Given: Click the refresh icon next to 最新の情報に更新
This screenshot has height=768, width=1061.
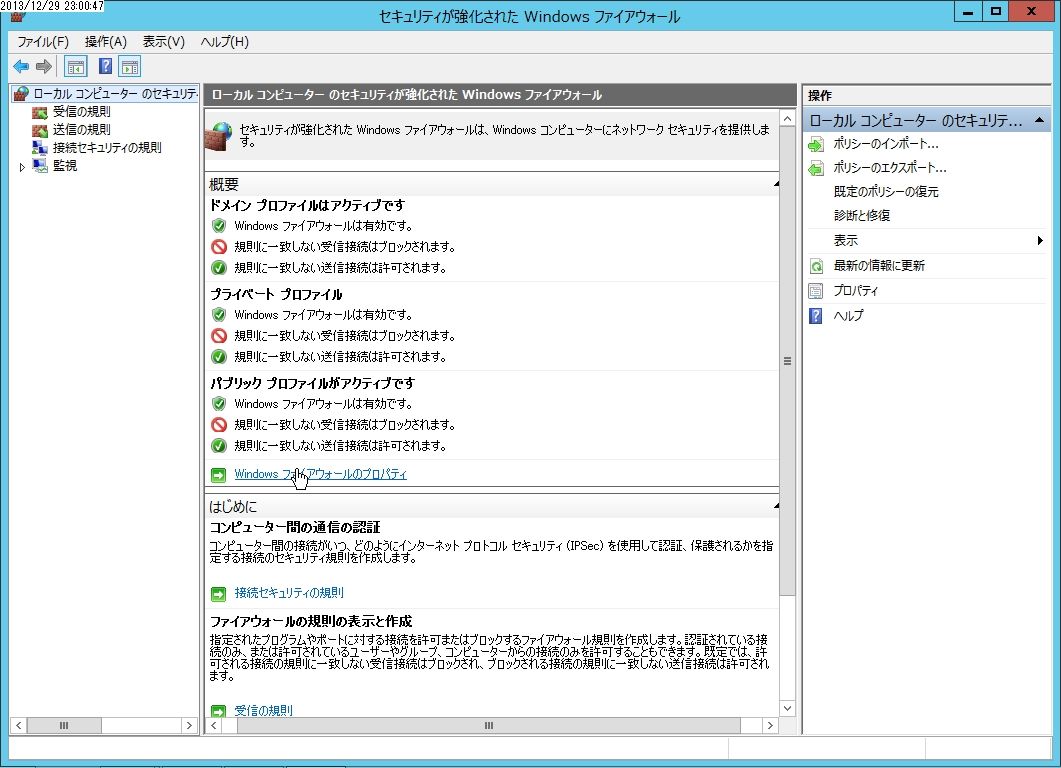Looking at the screenshot, I should [816, 266].
